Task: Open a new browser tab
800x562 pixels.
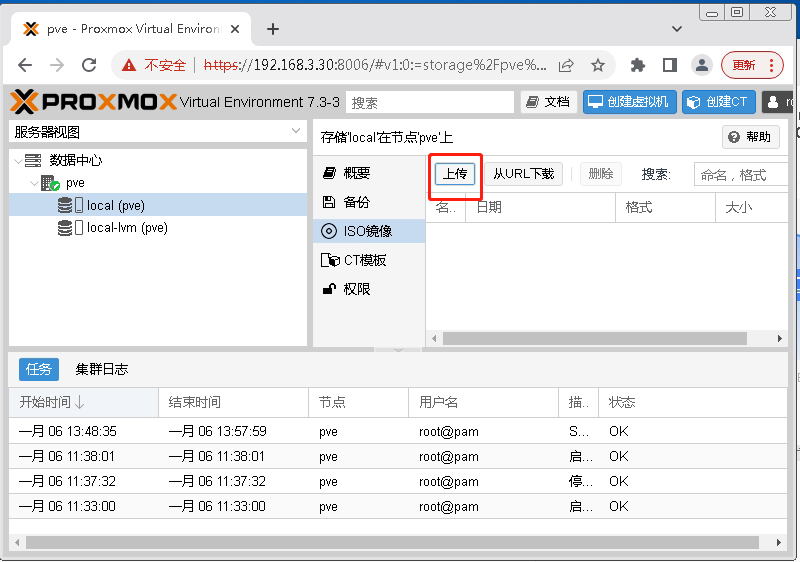Action: coord(273,29)
